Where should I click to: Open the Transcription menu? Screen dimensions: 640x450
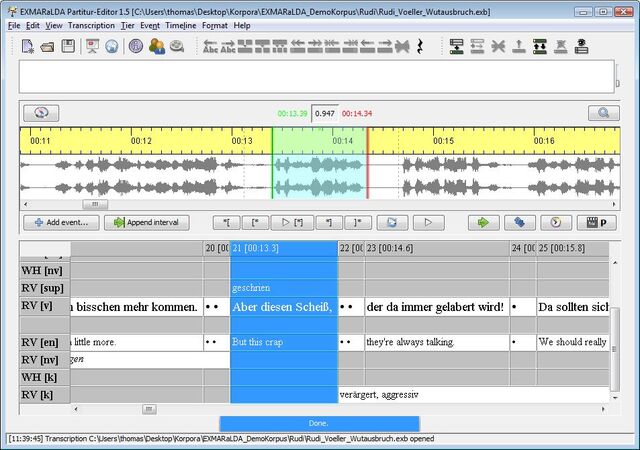pos(91,25)
